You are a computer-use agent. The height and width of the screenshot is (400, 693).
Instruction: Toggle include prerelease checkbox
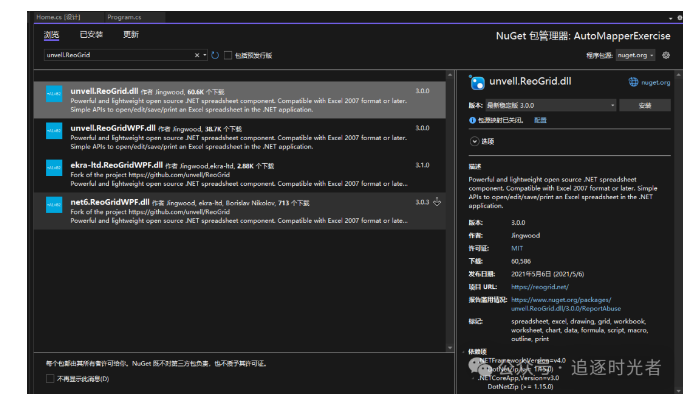[228, 55]
